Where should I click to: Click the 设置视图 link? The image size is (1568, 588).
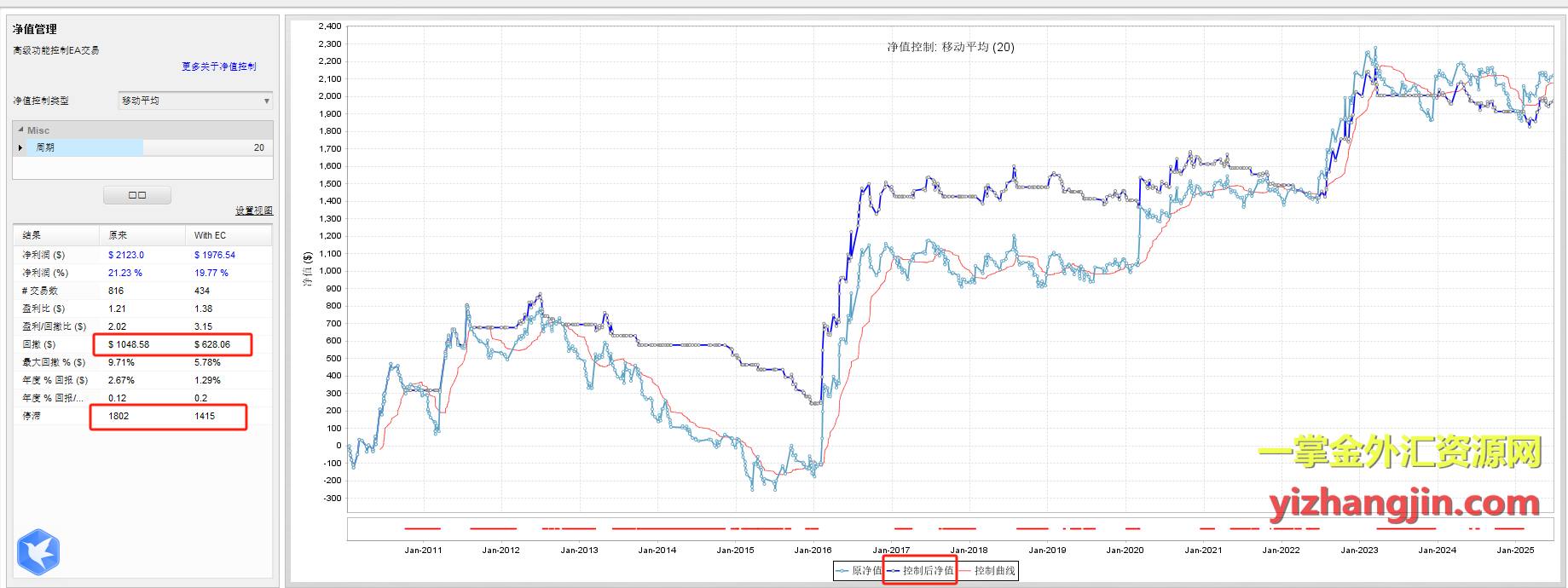pos(254,210)
